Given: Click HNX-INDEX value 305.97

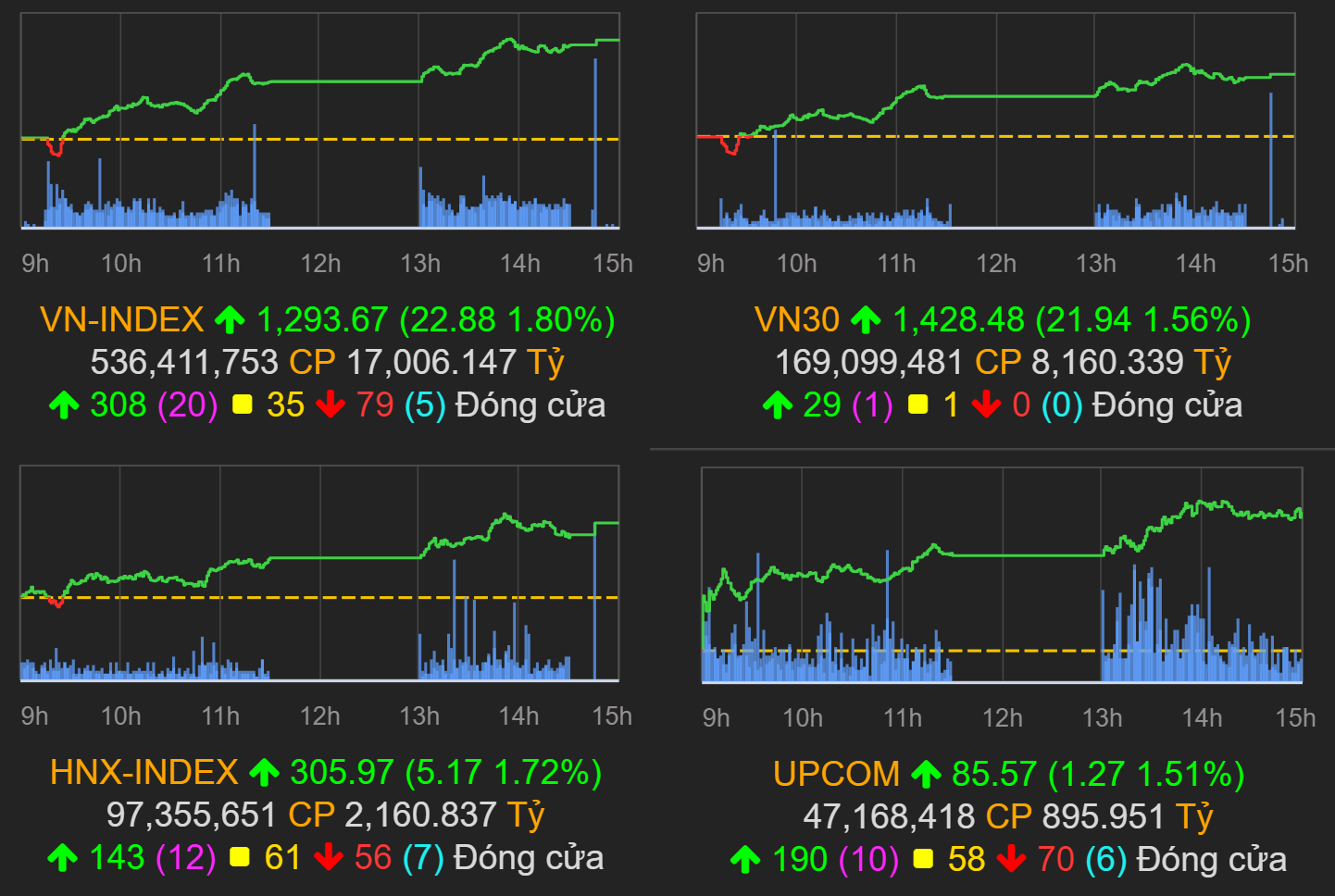Looking at the screenshot, I should coord(343,773).
